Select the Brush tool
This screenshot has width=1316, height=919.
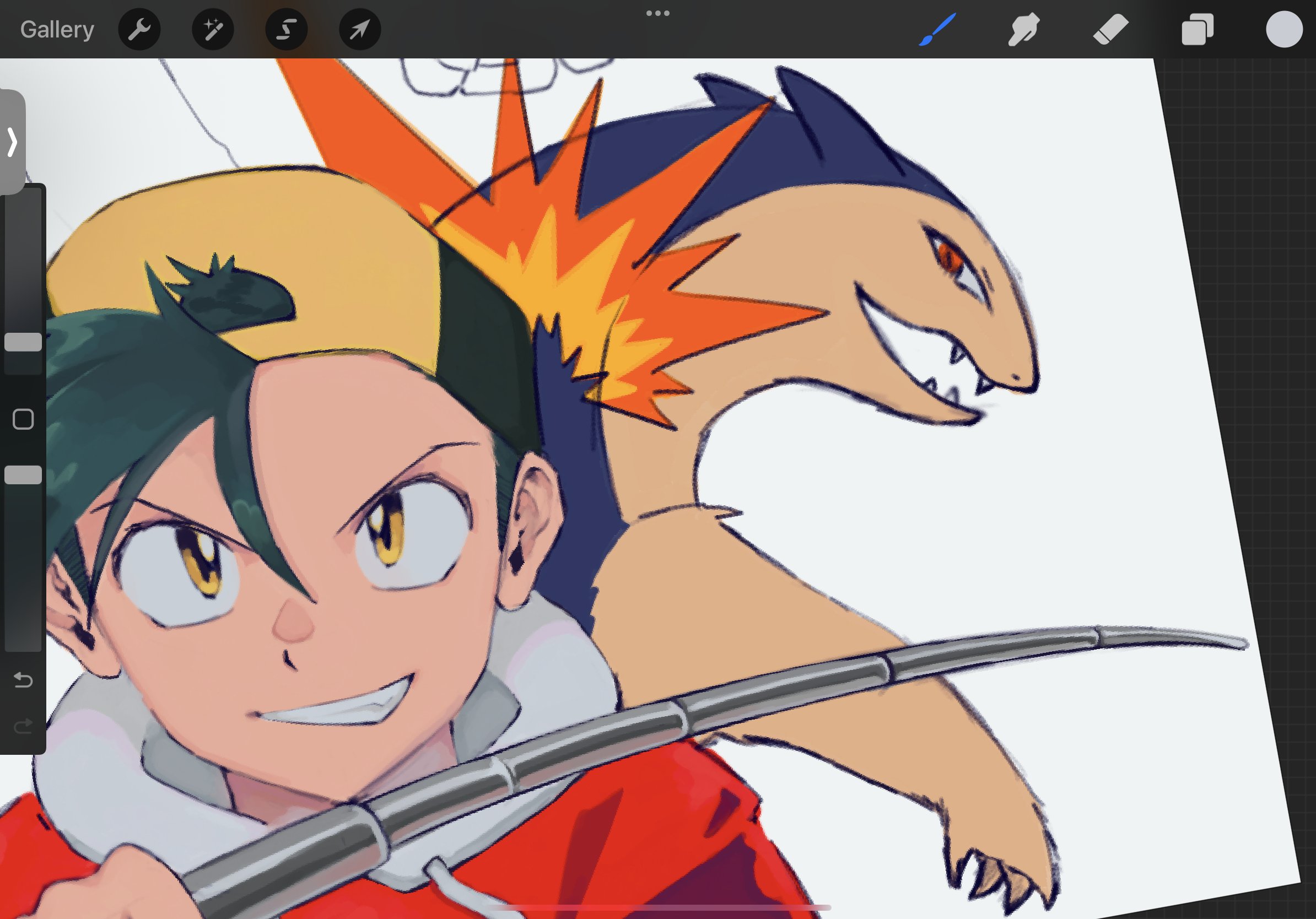937,29
